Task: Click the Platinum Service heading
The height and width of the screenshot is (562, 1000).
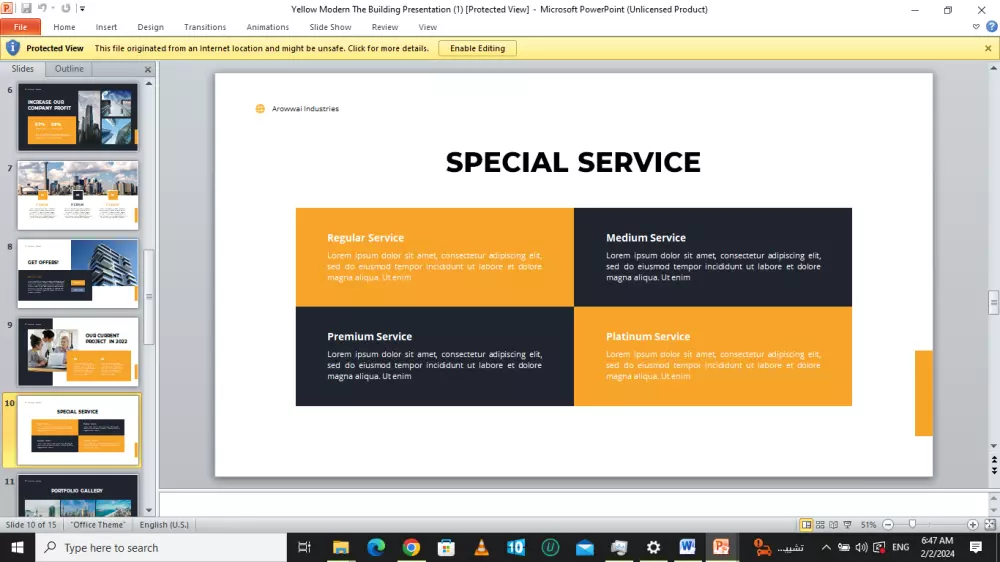Action: point(647,337)
